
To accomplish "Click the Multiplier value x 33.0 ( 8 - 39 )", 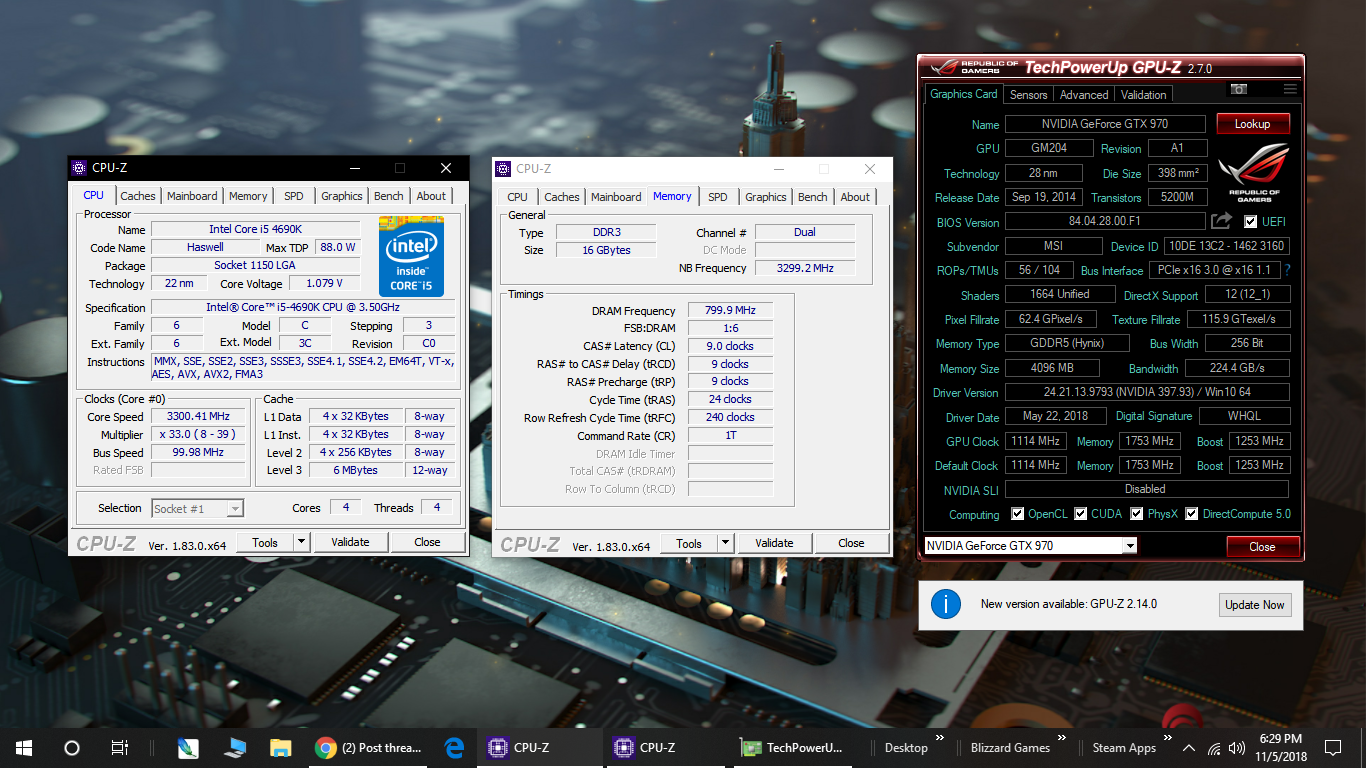I will (199, 434).
